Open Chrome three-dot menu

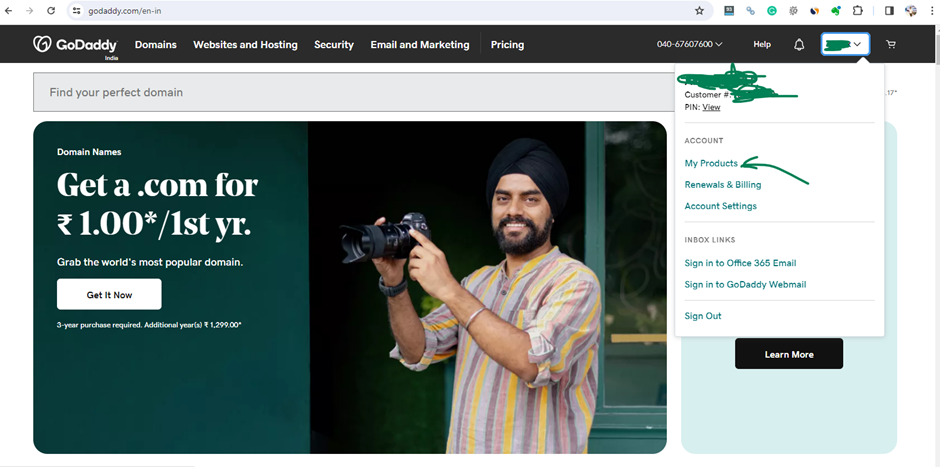931,11
